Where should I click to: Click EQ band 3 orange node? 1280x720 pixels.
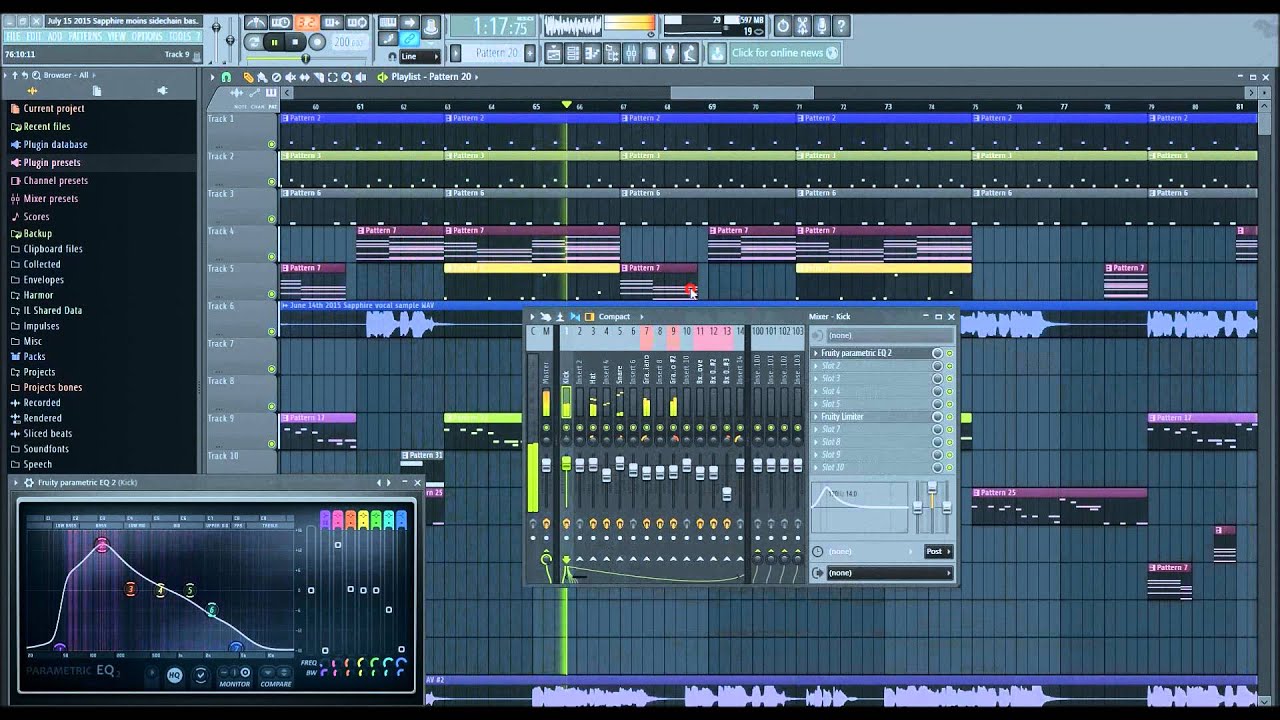pos(130,589)
